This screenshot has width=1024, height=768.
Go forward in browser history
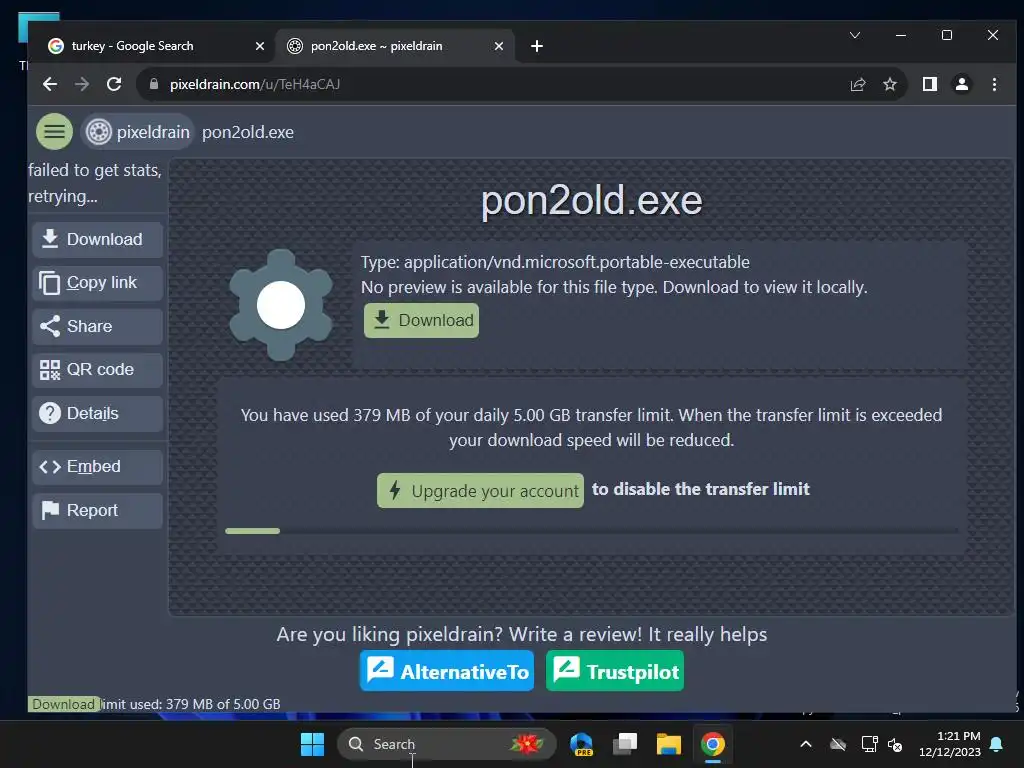point(82,84)
